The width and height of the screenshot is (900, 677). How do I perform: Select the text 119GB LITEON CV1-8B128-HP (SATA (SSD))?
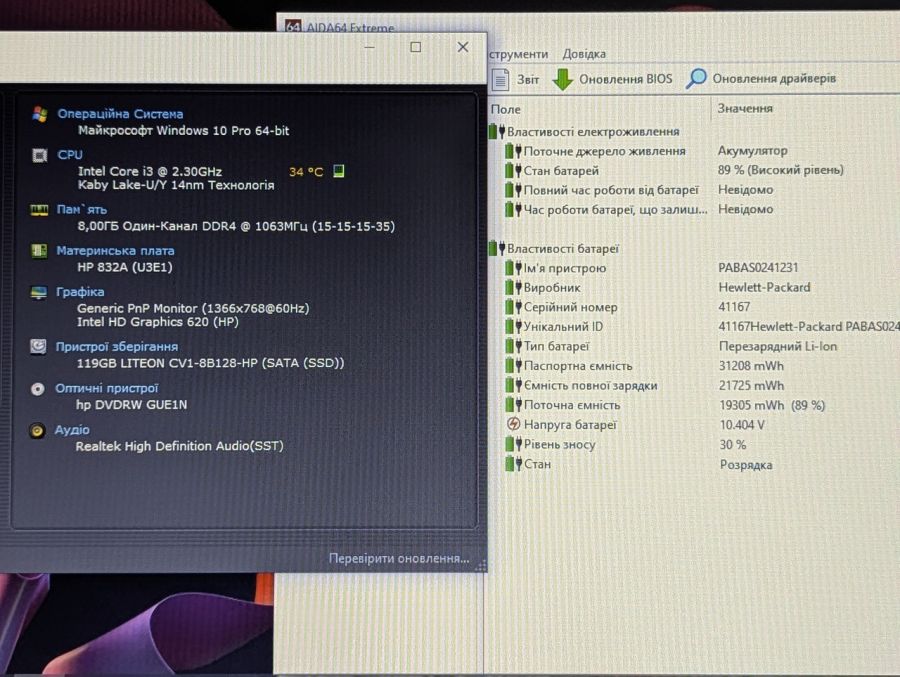click(x=210, y=363)
